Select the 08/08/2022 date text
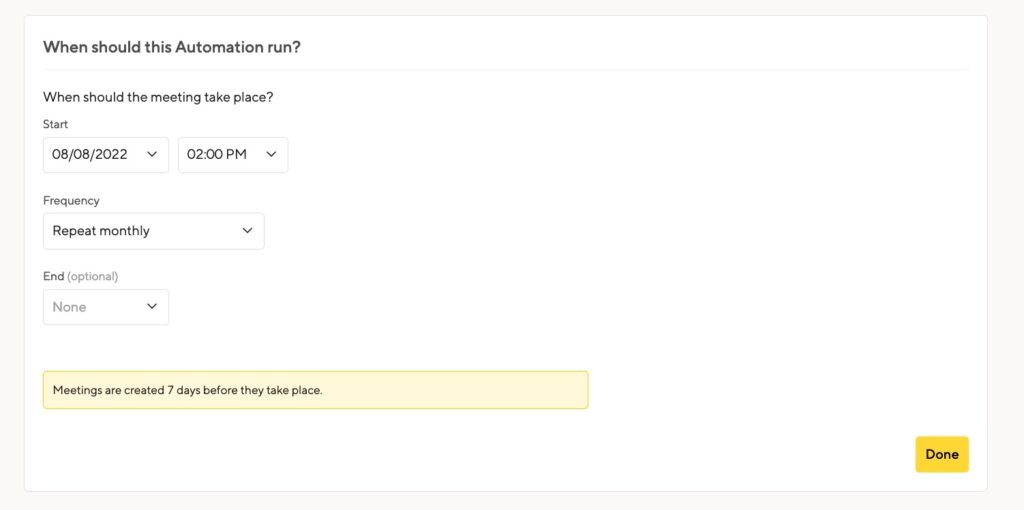The width and height of the screenshot is (1024, 510). [x=89, y=155]
